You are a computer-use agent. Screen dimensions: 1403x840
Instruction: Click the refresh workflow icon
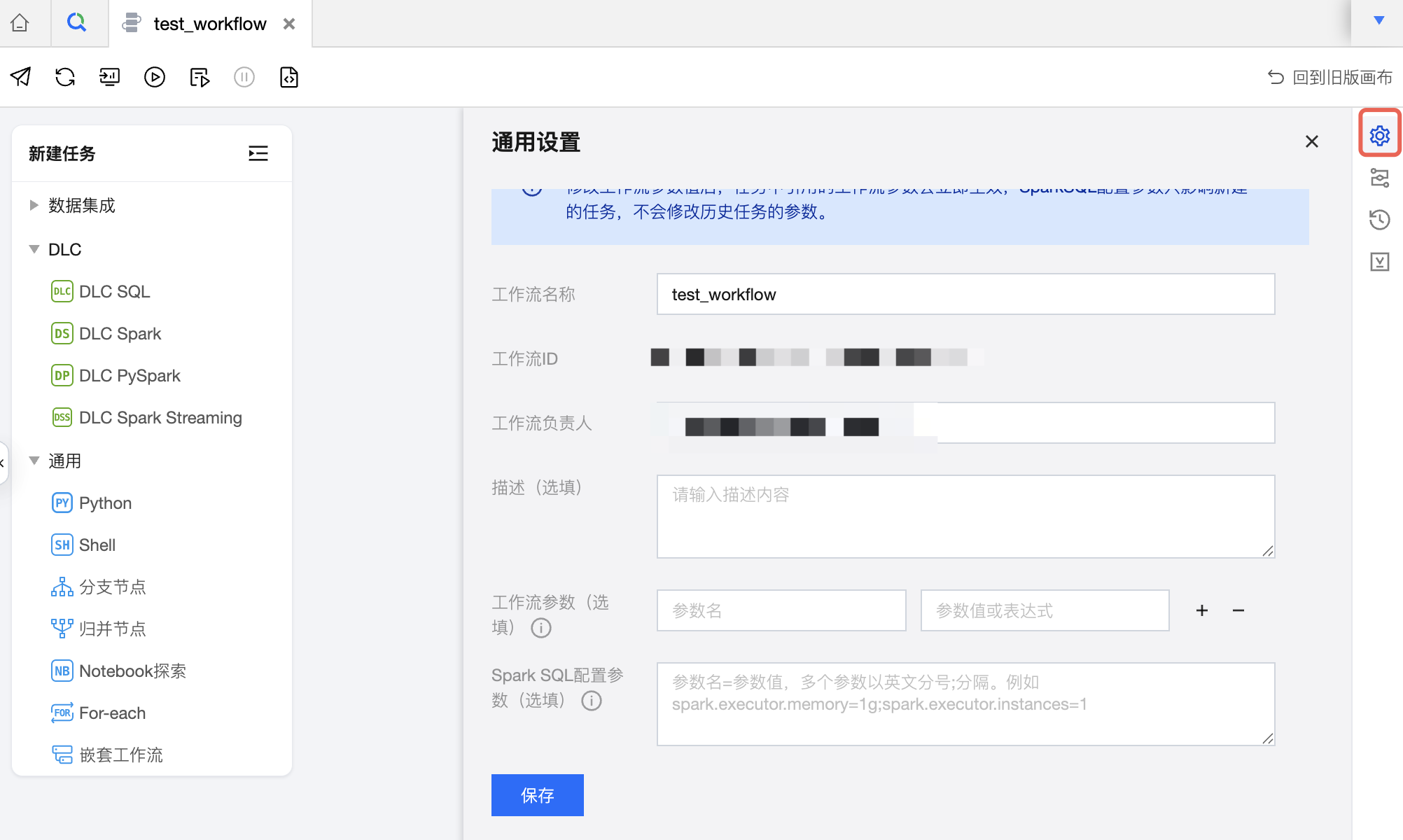[x=65, y=77]
